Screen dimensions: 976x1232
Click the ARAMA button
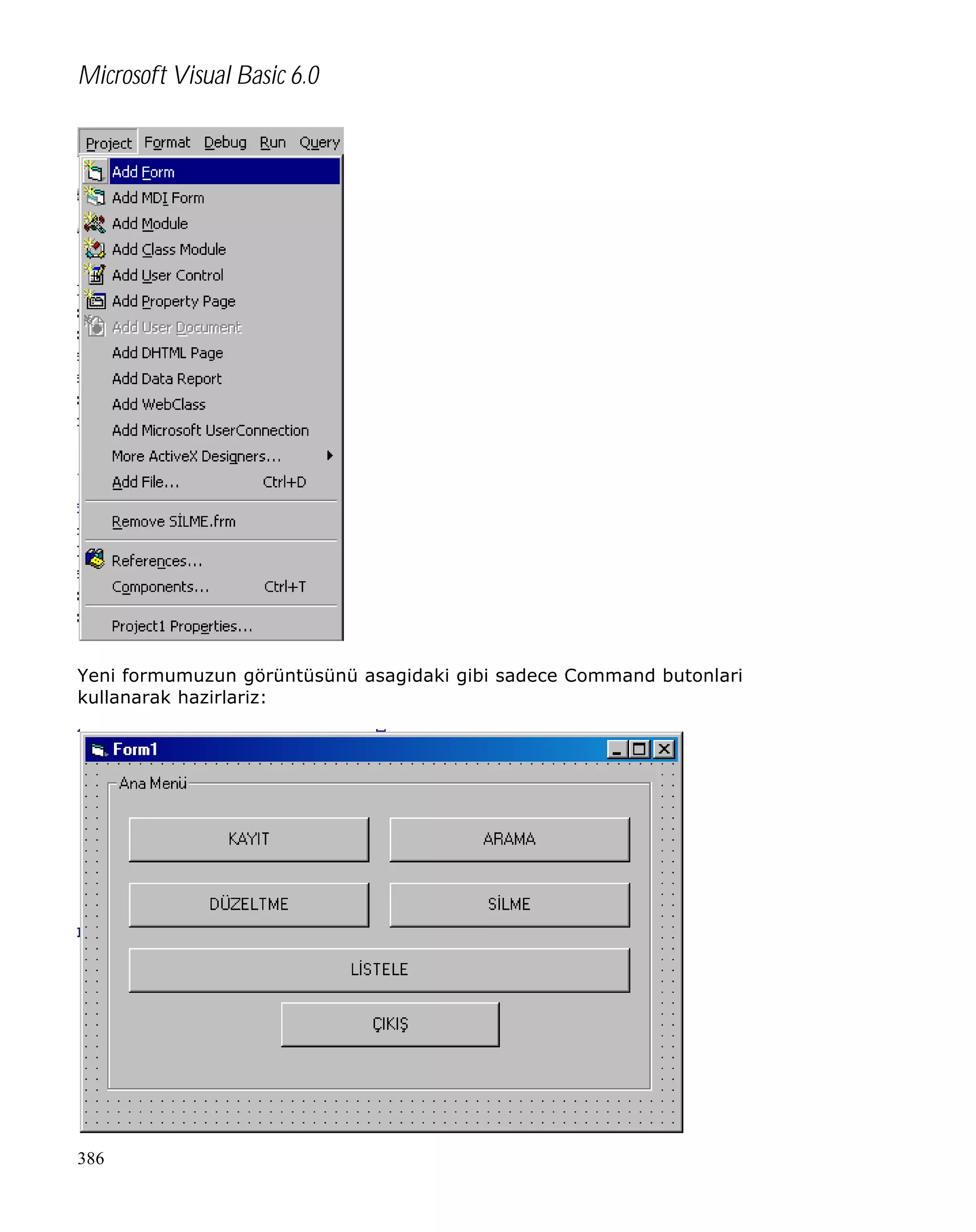click(509, 839)
